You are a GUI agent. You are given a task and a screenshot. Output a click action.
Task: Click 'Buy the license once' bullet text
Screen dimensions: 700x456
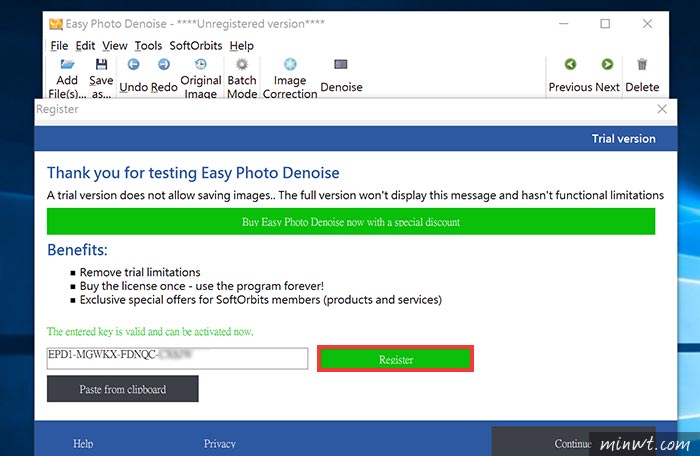tap(202, 286)
